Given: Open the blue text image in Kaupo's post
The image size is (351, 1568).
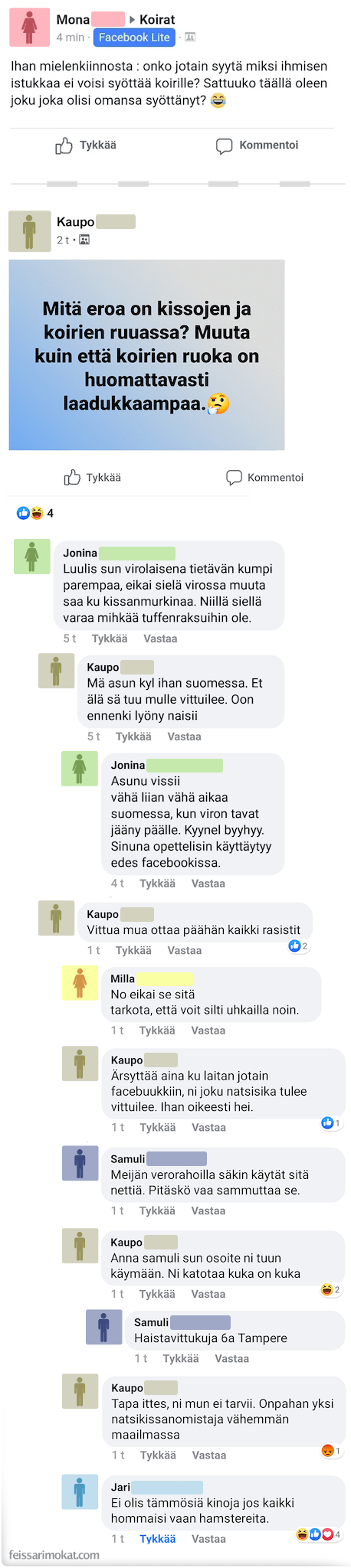Looking at the screenshot, I should (146, 354).
